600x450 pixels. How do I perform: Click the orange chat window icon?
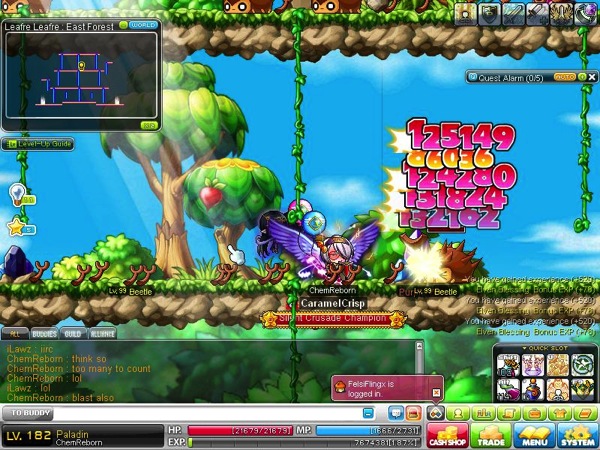[x=414, y=413]
